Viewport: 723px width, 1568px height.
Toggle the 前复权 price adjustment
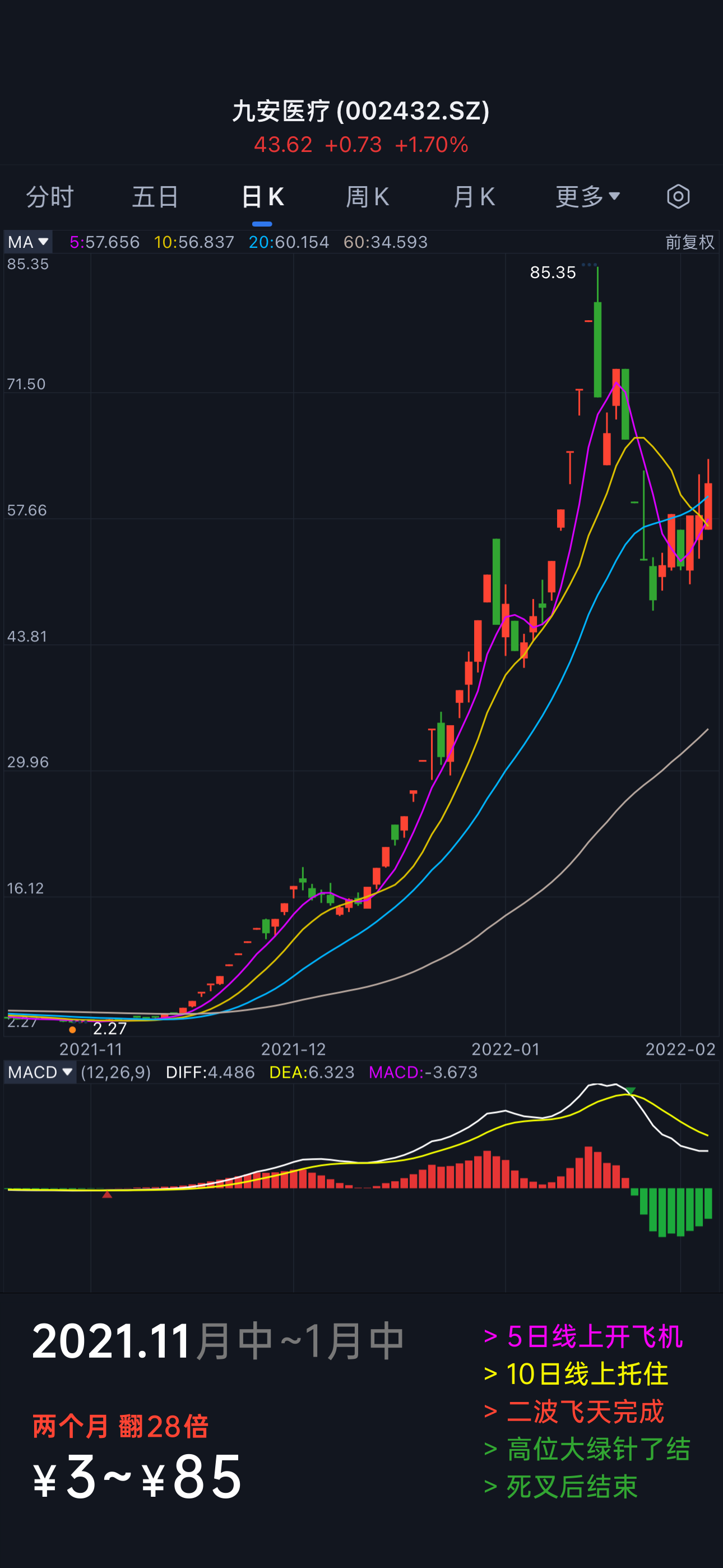689,242
